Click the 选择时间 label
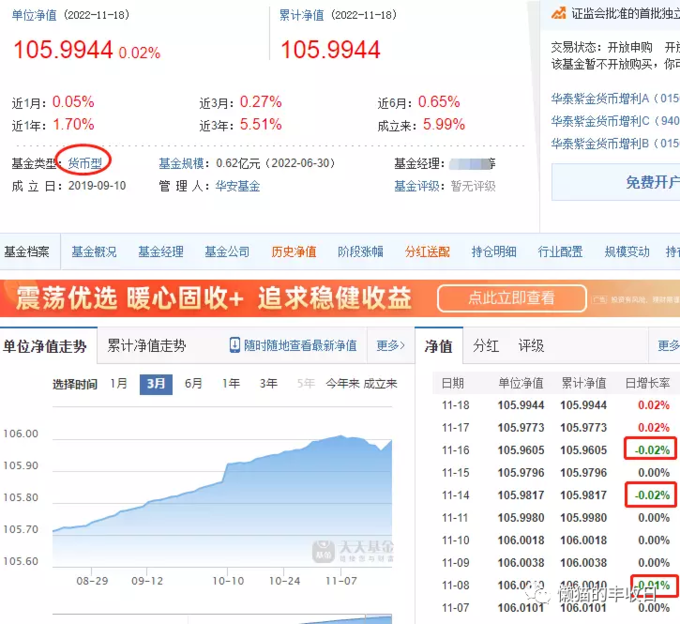The width and height of the screenshot is (680, 624). point(75,384)
